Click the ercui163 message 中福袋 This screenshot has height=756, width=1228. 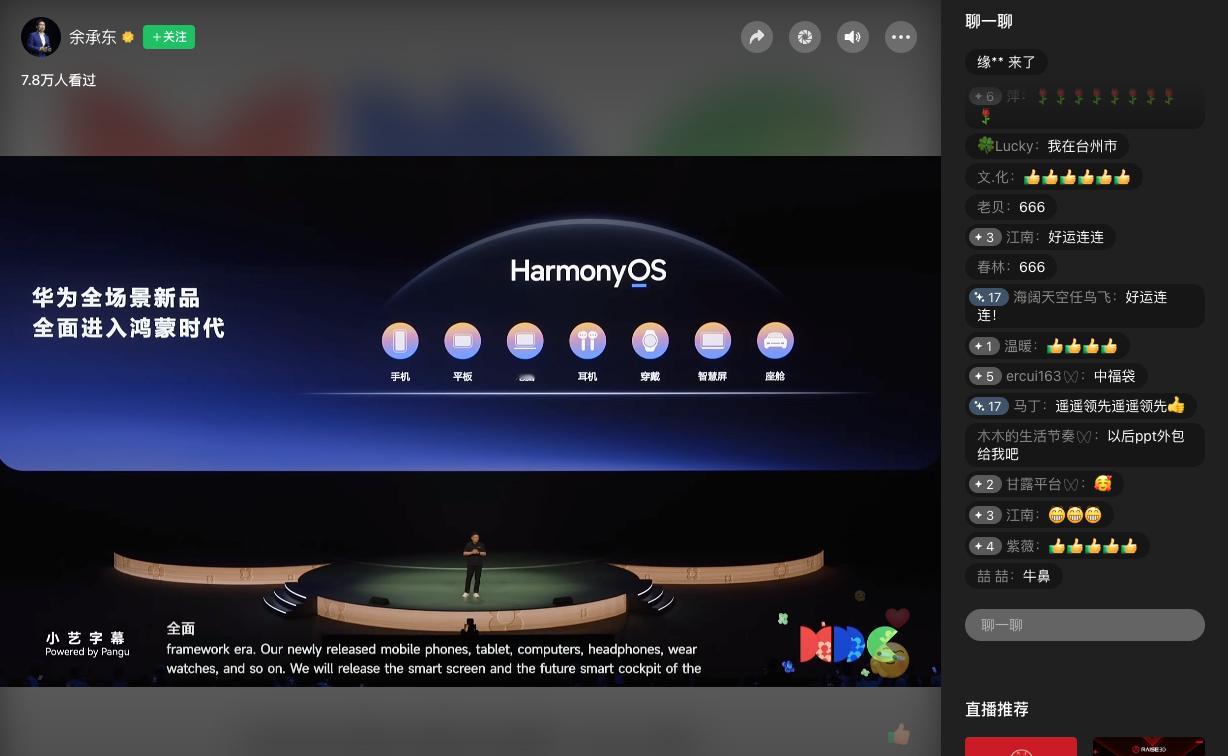[1056, 376]
